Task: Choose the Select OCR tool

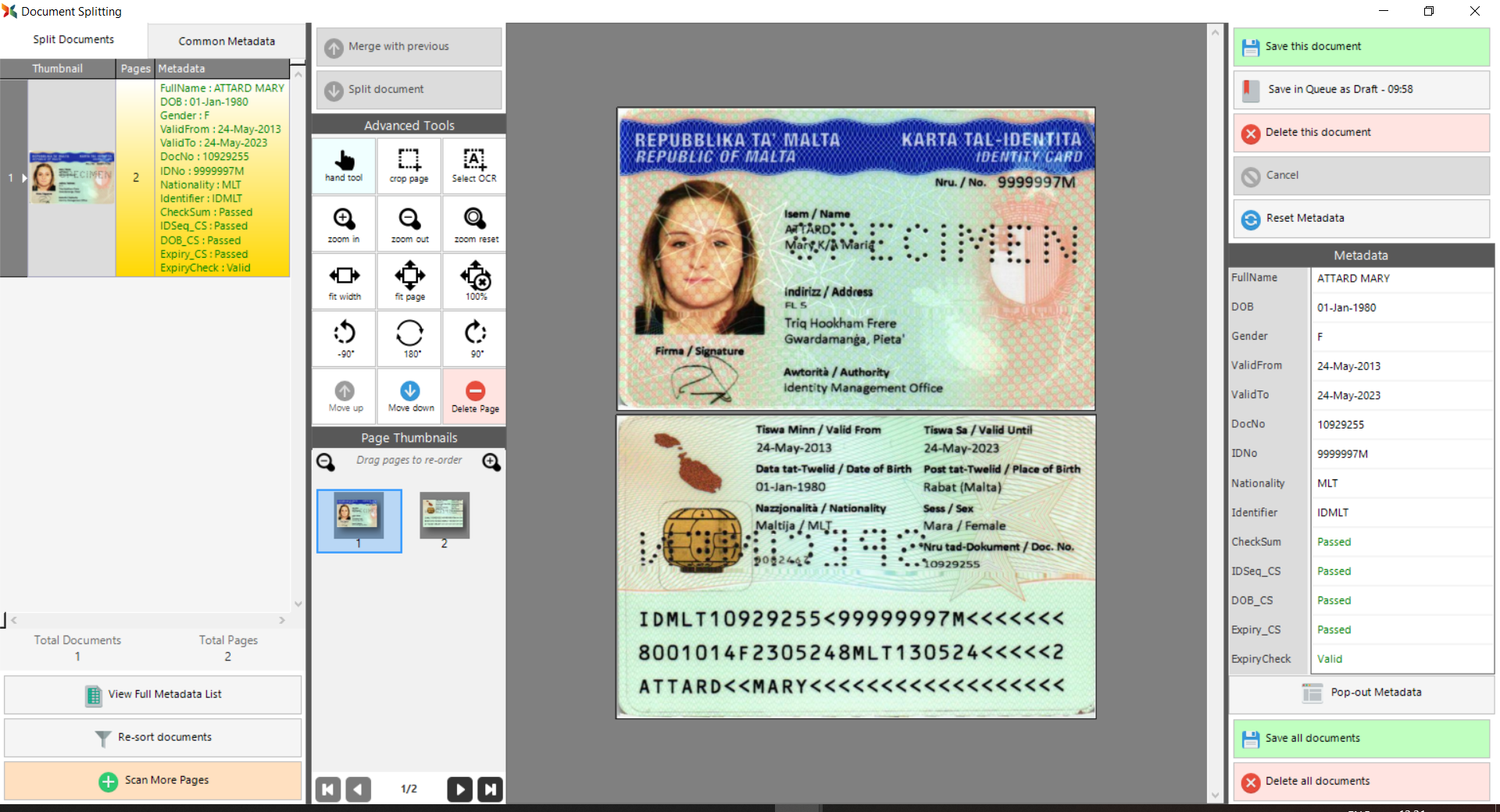Action: point(474,166)
